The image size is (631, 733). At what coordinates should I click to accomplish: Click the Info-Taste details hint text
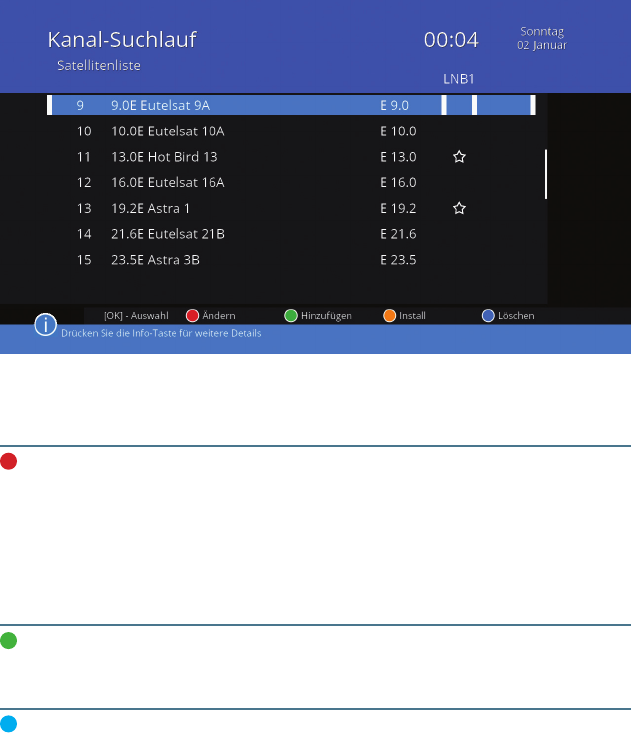pos(161,333)
